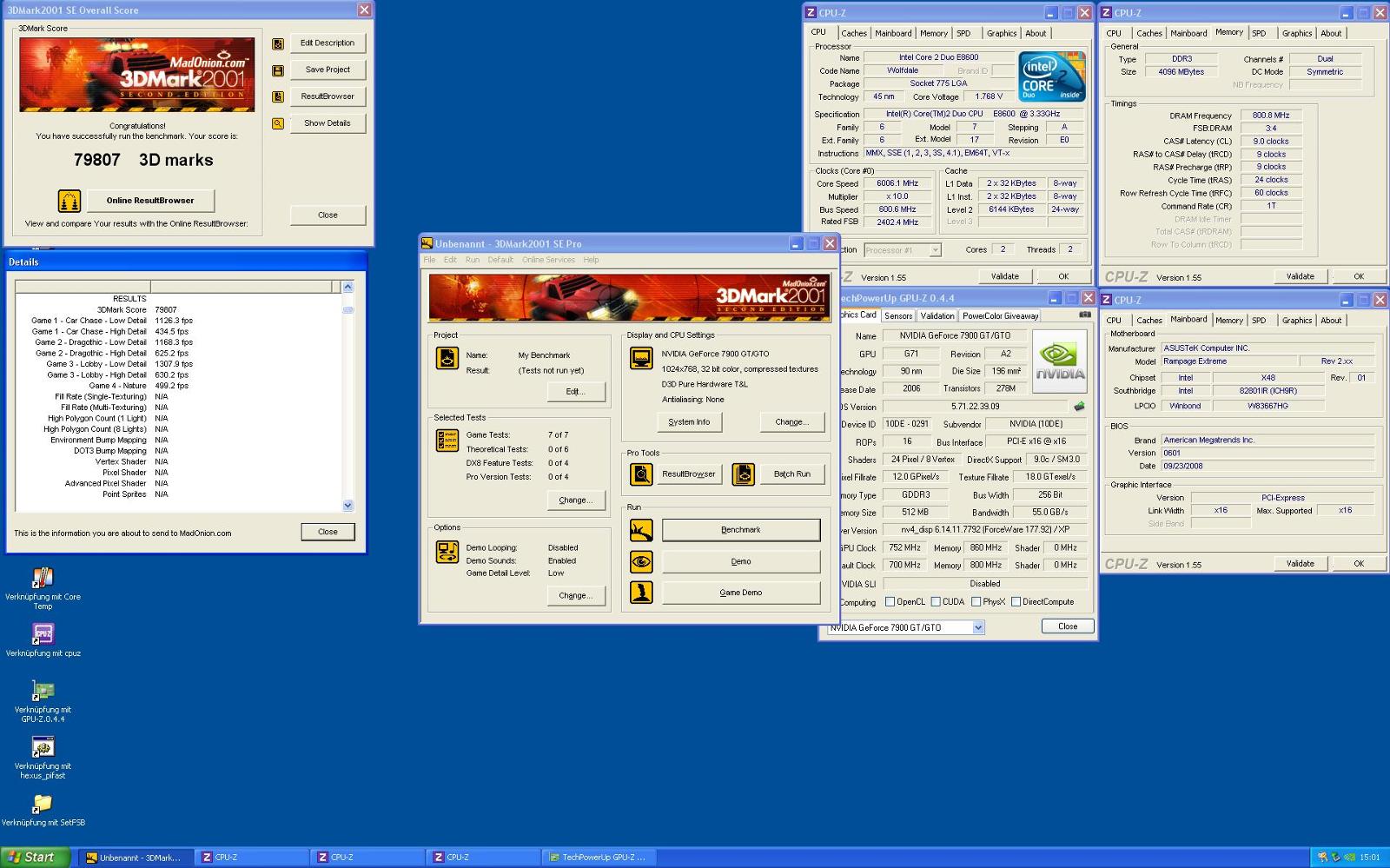Select Graphics tab in the CPU-Z Mainboard window

click(x=1297, y=321)
